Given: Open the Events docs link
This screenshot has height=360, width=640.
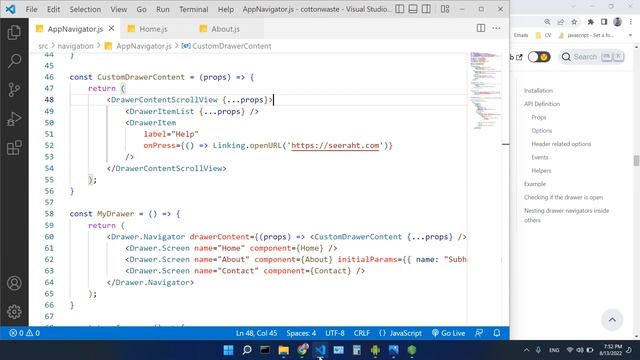Looking at the screenshot, I should (540, 157).
